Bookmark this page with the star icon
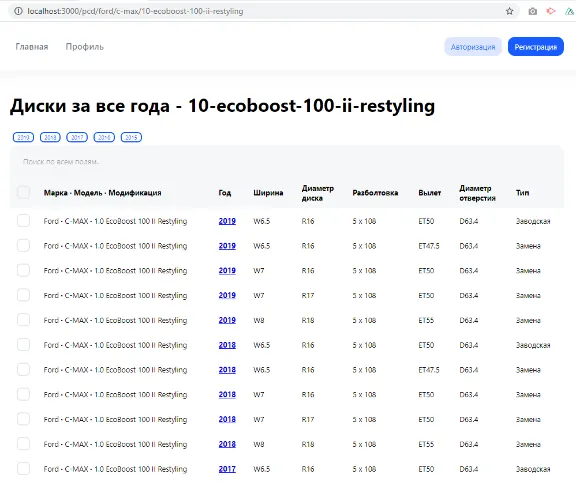The width and height of the screenshot is (576, 482). [509, 11]
